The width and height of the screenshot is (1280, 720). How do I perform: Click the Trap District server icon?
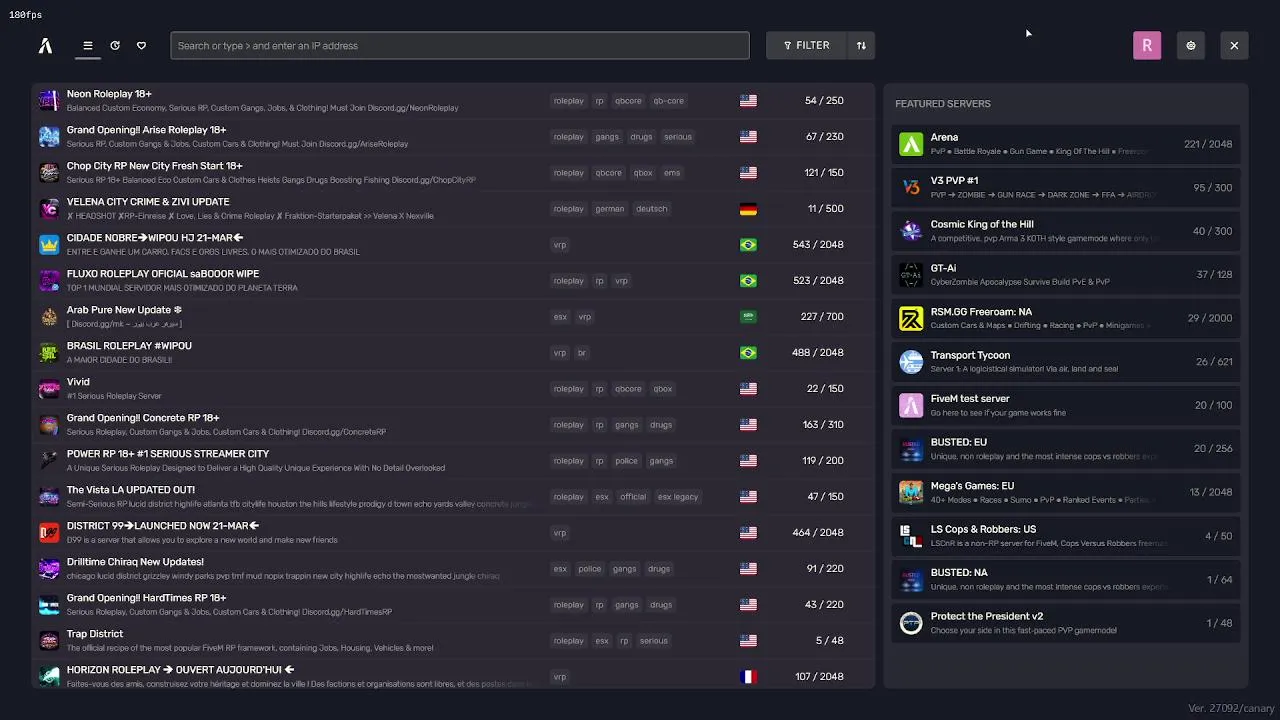click(49, 640)
